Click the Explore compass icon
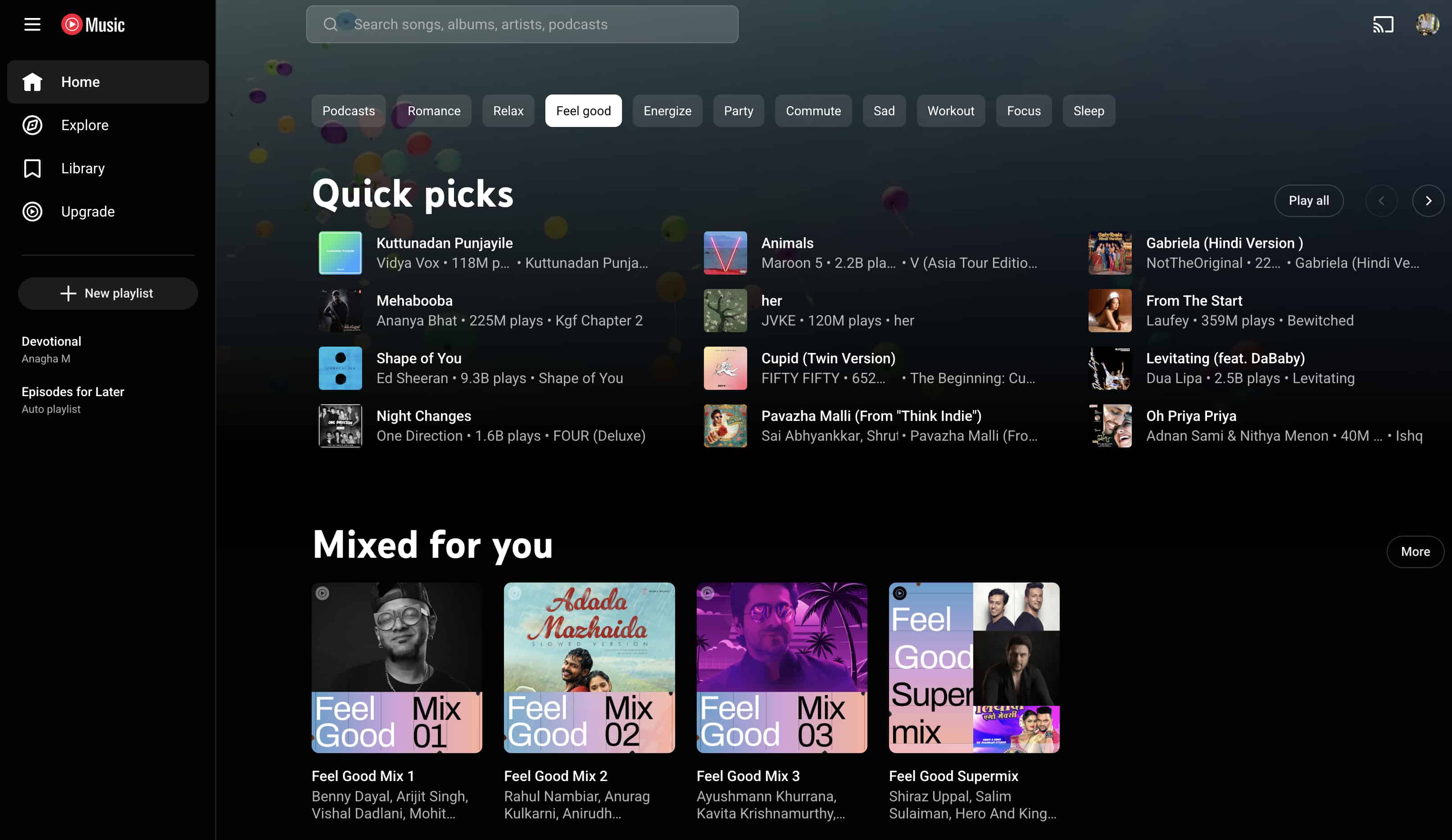 (32, 125)
